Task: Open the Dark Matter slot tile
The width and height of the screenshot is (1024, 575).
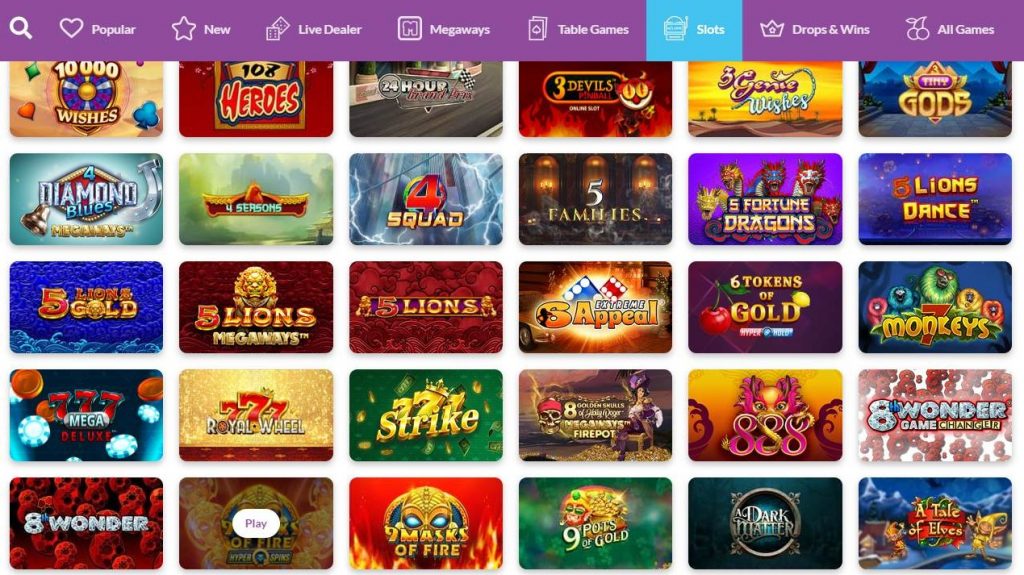Action: click(x=765, y=523)
